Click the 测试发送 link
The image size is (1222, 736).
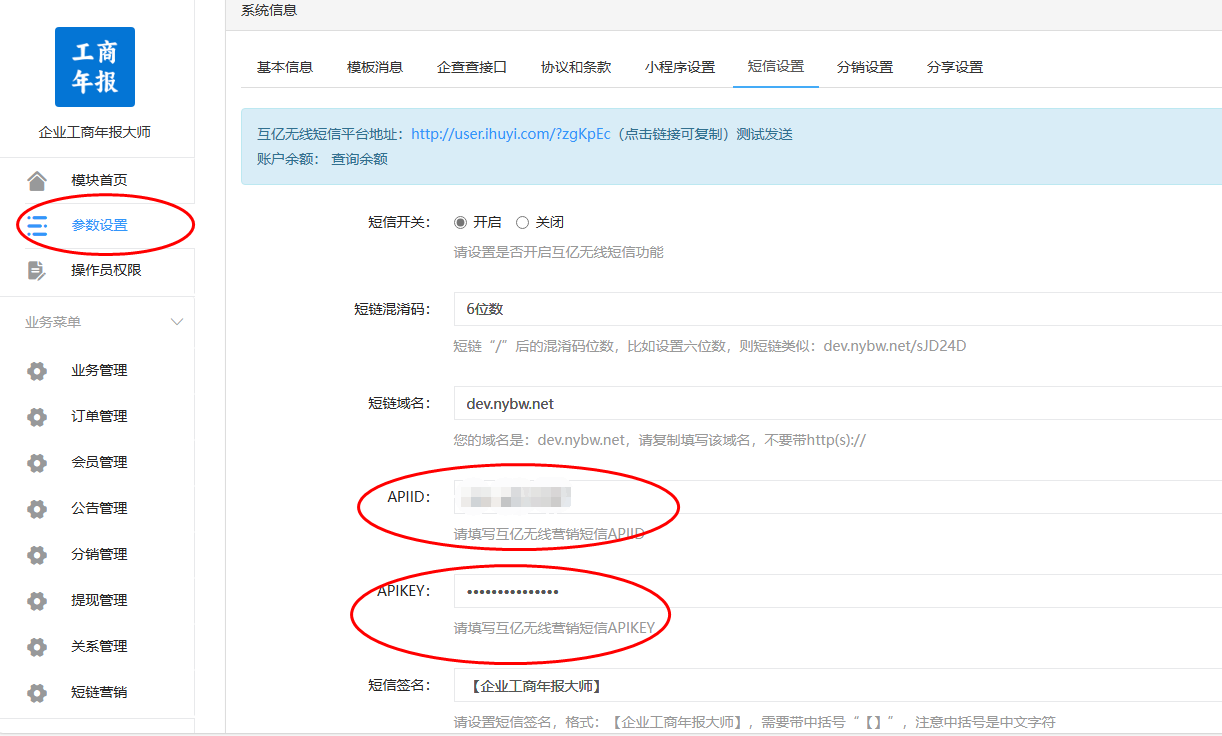click(765, 134)
